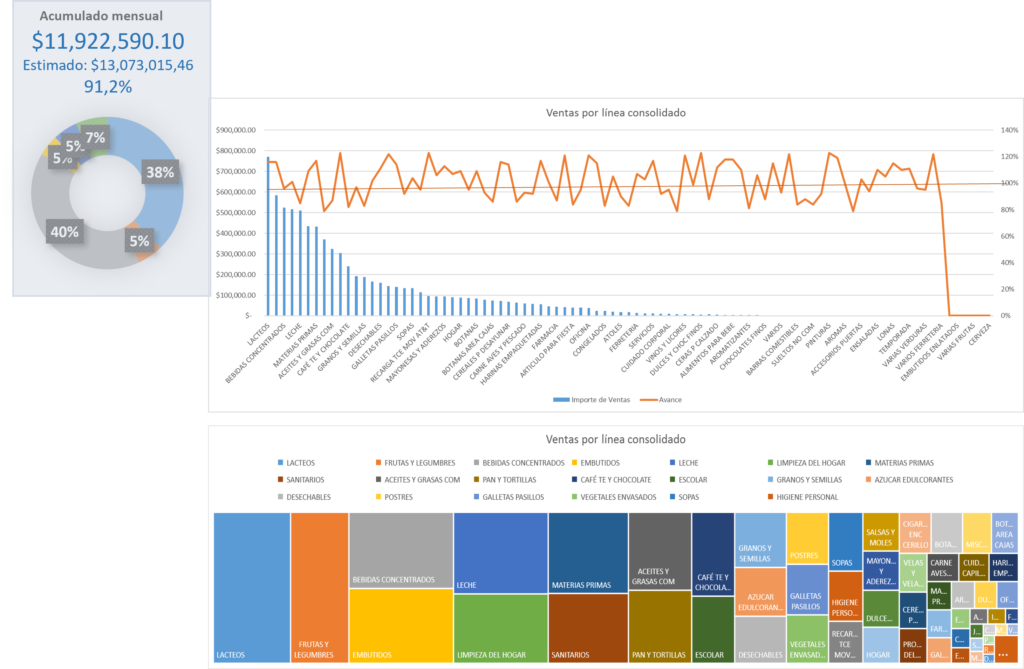Viewport: 1024px width, 669px height.
Task: Click the bar chart title text
Action: [617, 112]
